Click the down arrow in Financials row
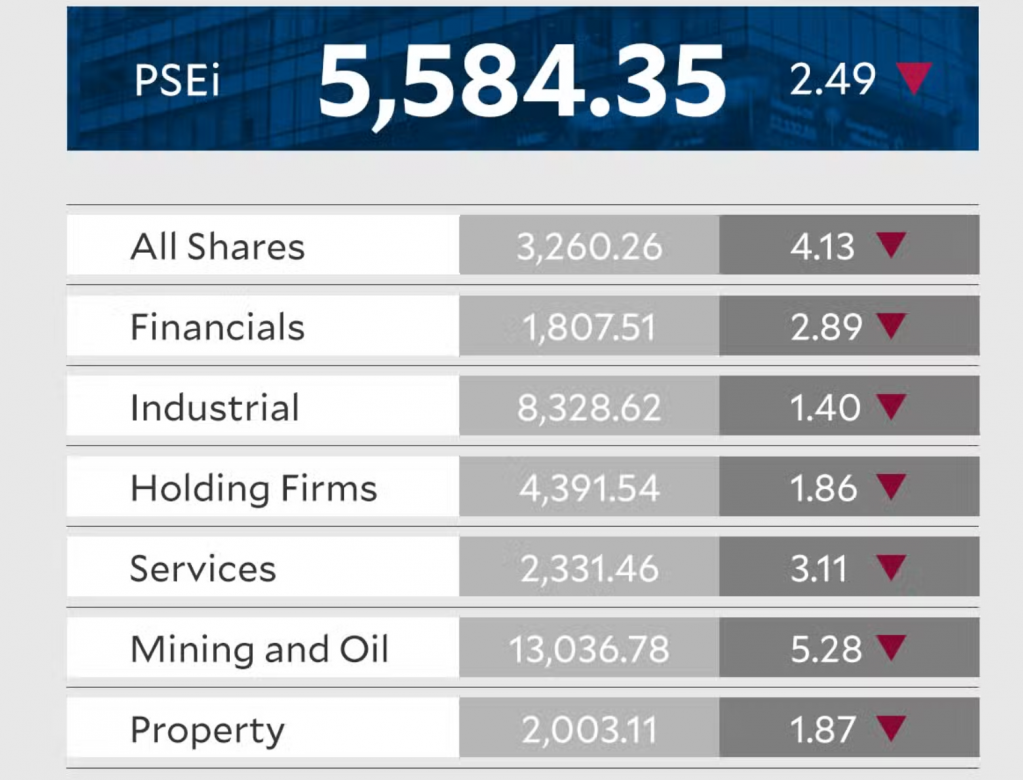The height and width of the screenshot is (780, 1023). coord(890,326)
